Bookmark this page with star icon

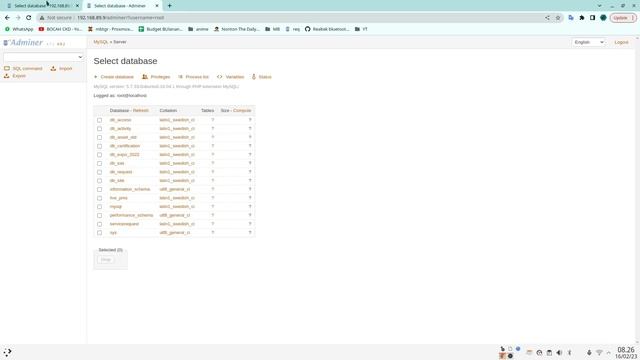click(x=558, y=18)
